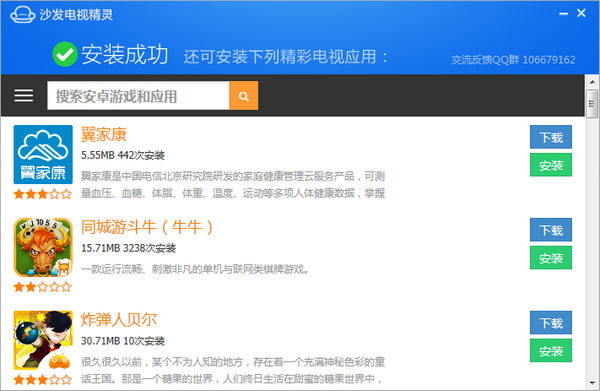Open the 同城游斗牛（牛牛）title link
This screenshot has width=600, height=391.
147,227
